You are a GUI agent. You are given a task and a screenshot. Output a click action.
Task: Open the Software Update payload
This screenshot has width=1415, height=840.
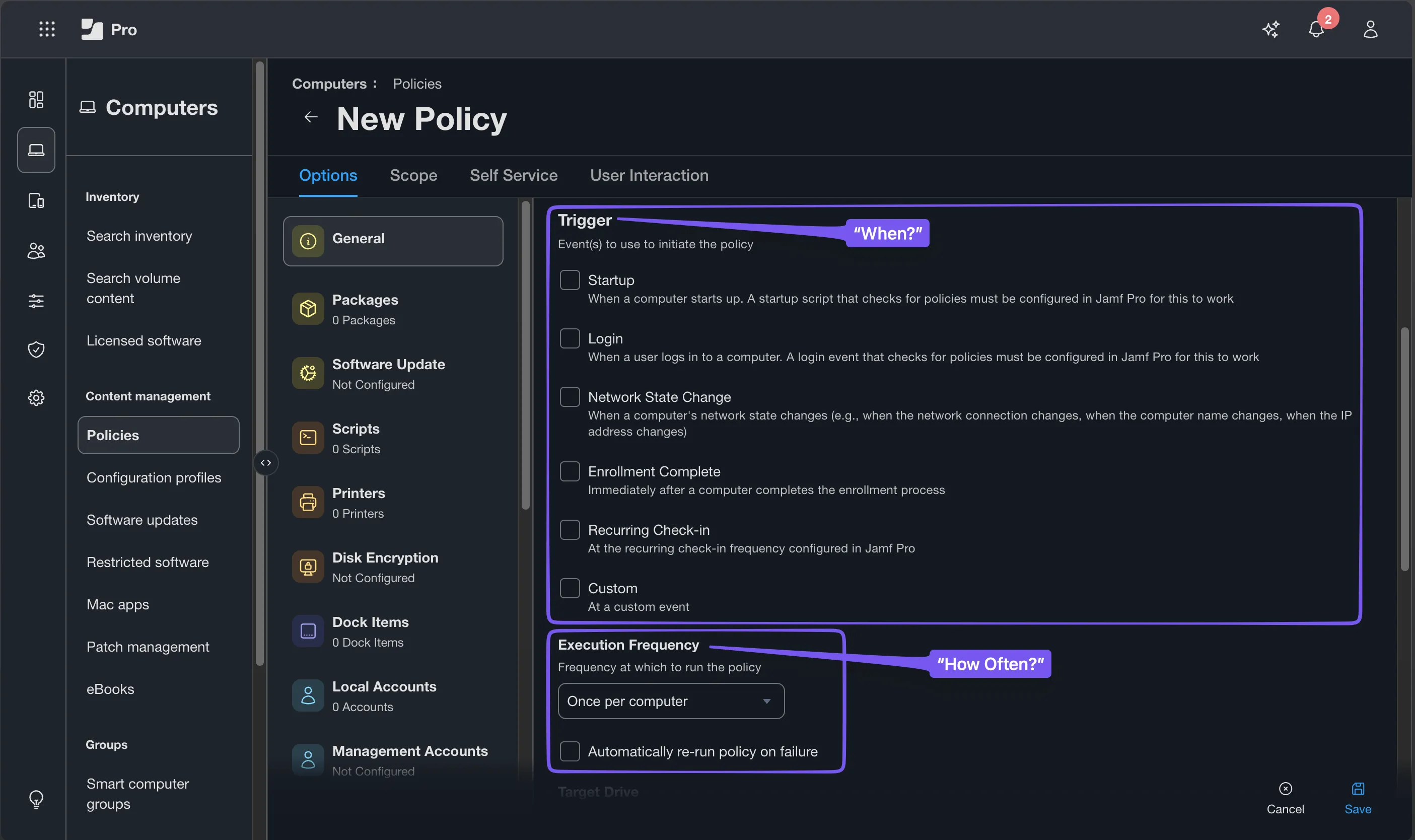(393, 374)
